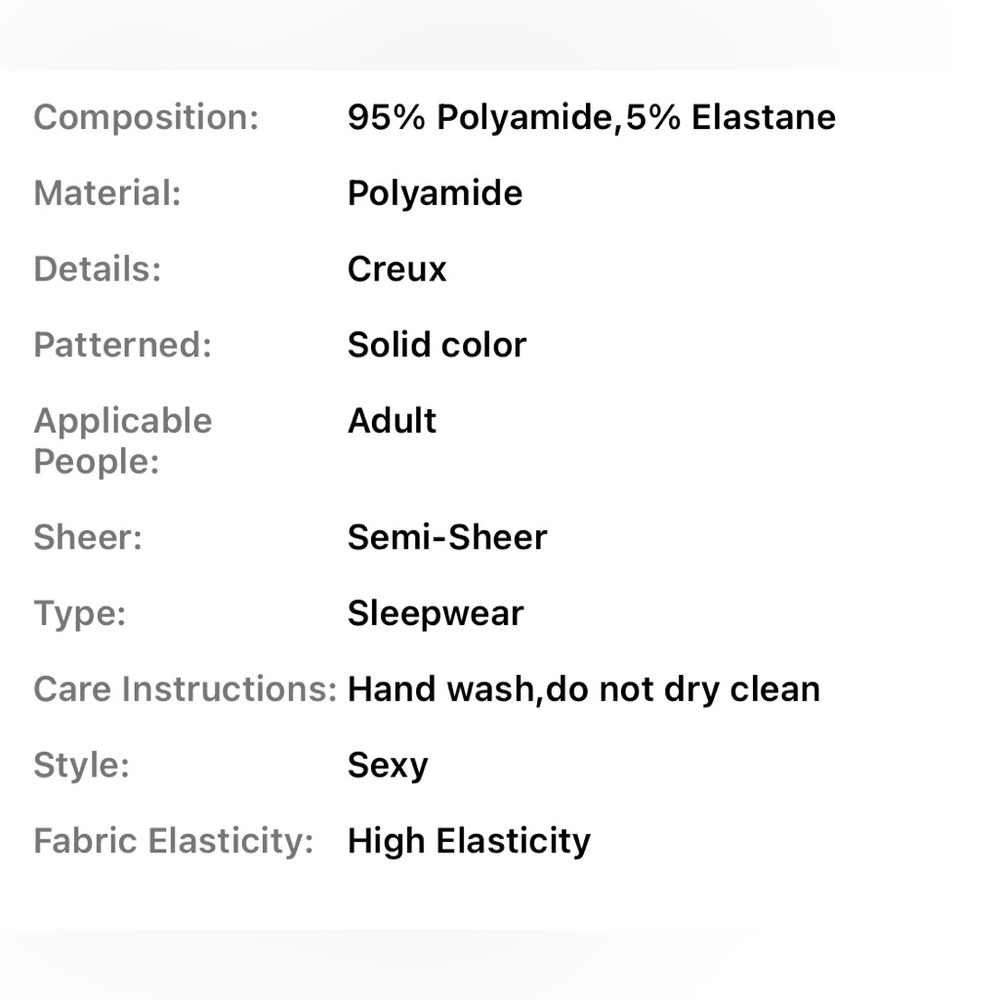Image resolution: width=1000 pixels, height=1000 pixels.
Task: Select the Patterned label
Action: [122, 344]
